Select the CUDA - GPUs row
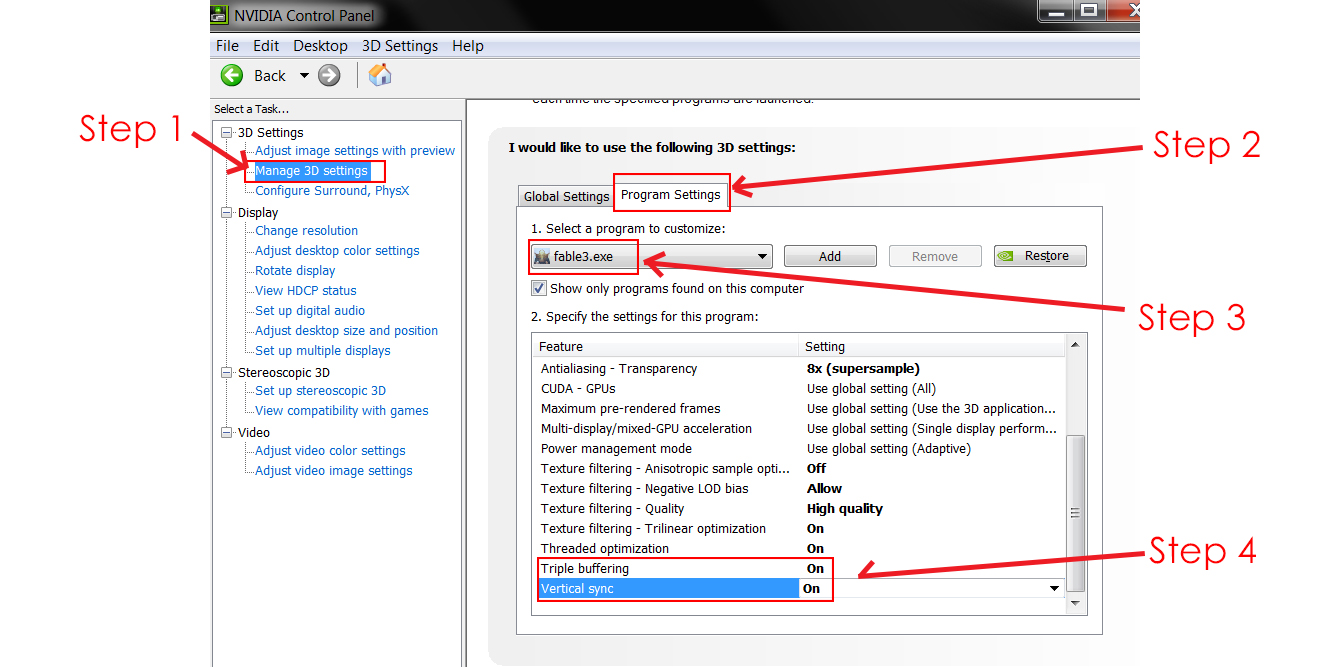 [x=799, y=389]
